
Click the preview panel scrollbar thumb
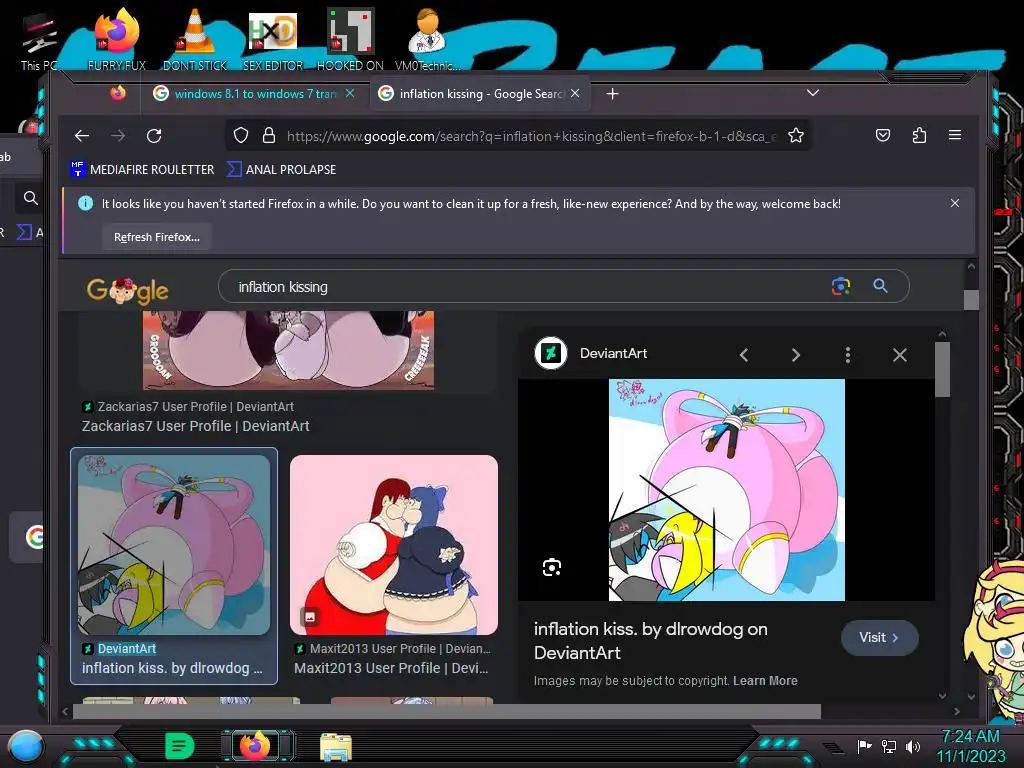pos(942,369)
